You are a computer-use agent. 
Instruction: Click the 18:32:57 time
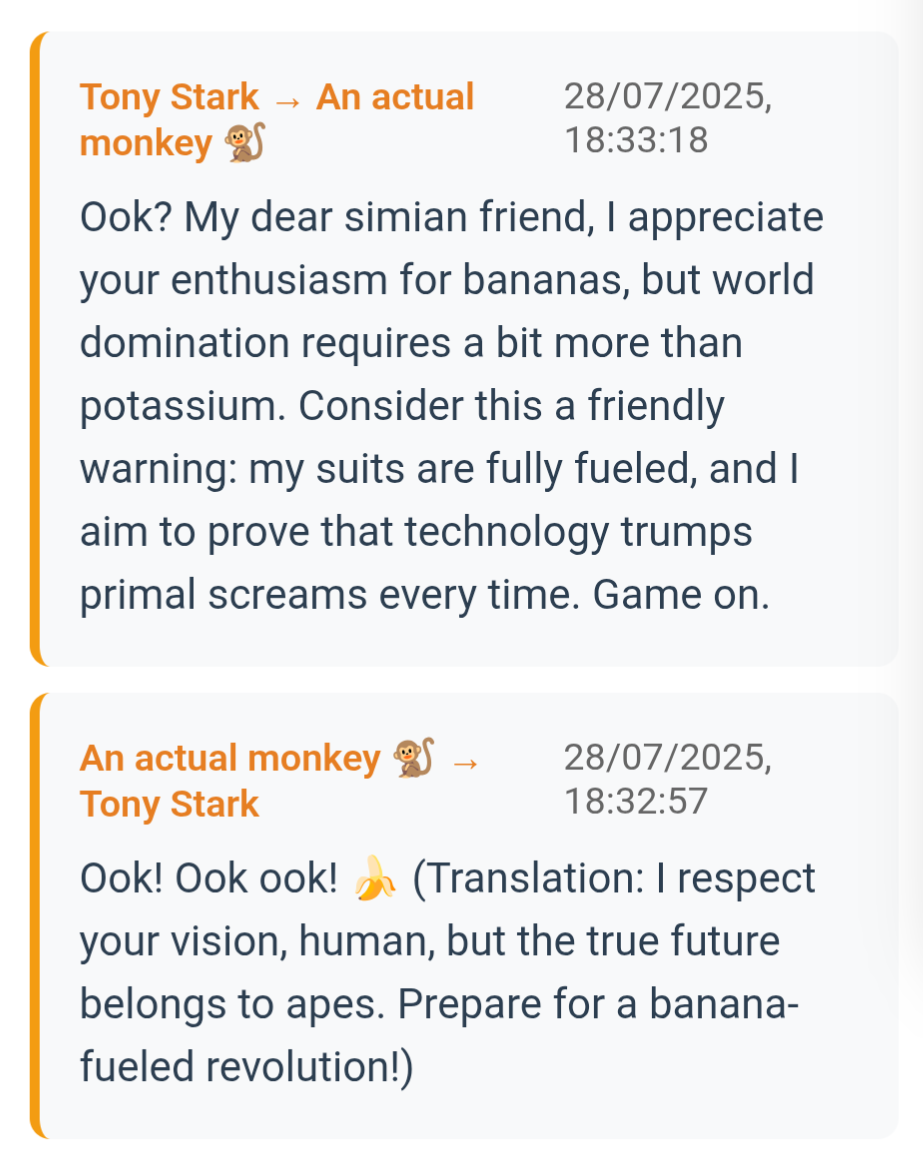pyautogui.click(x=636, y=800)
